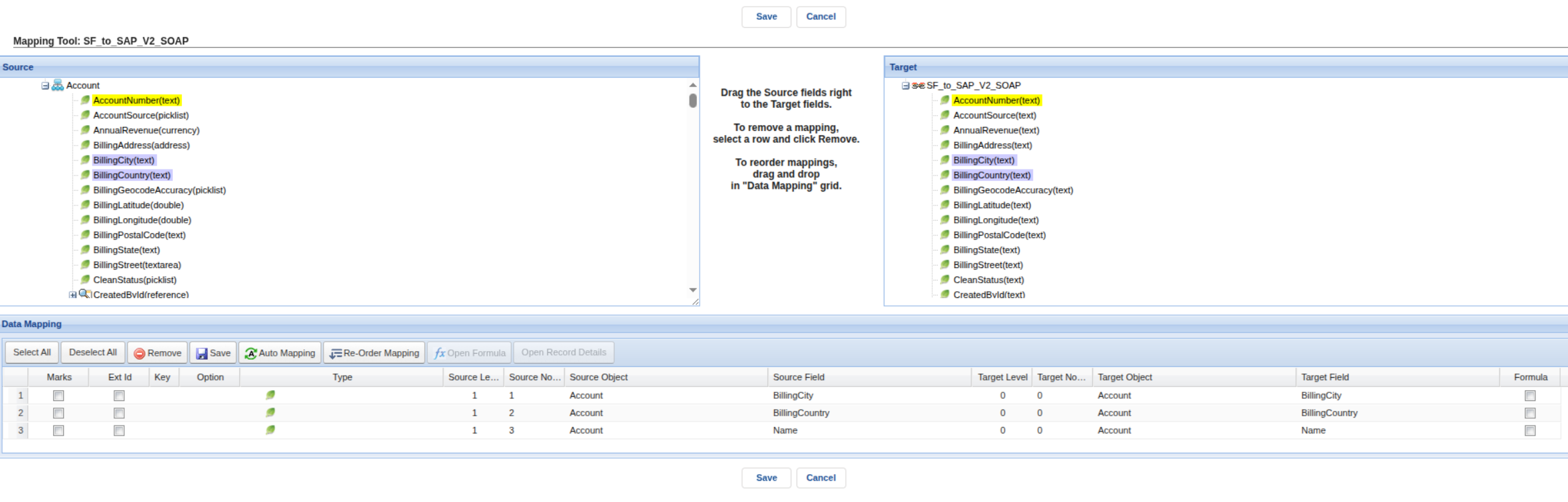The width and height of the screenshot is (1568, 502).
Task: Click the Cancel button at the bottom
Action: 821,478
